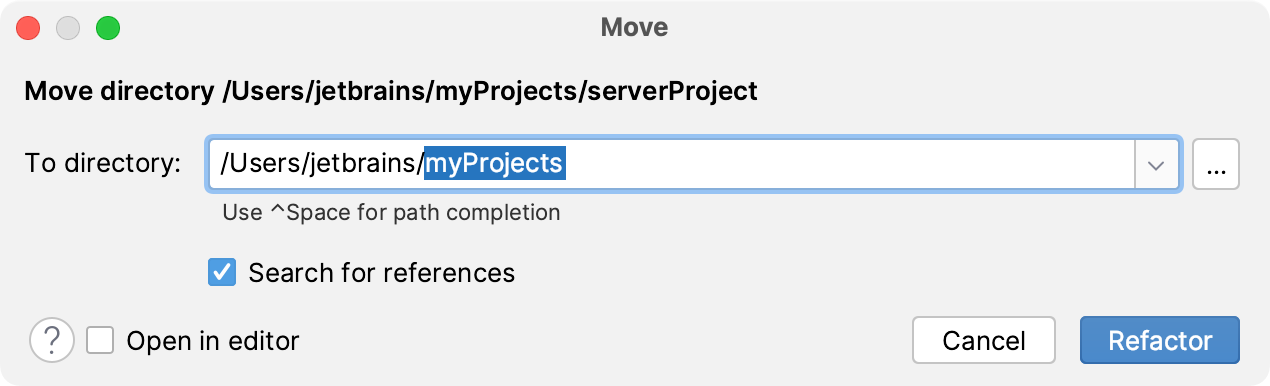Cancel the move operation
This screenshot has height=386, width=1270.
[984, 341]
